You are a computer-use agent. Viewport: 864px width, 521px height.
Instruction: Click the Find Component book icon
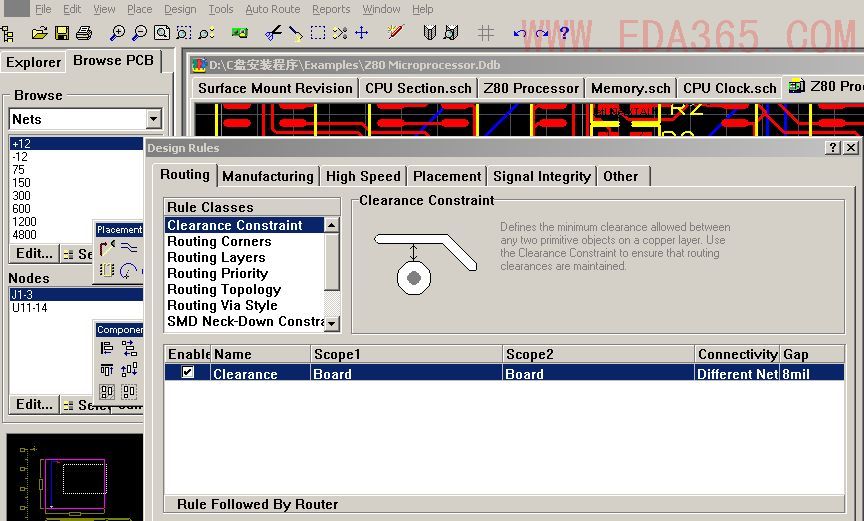pyautogui.click(x=451, y=33)
